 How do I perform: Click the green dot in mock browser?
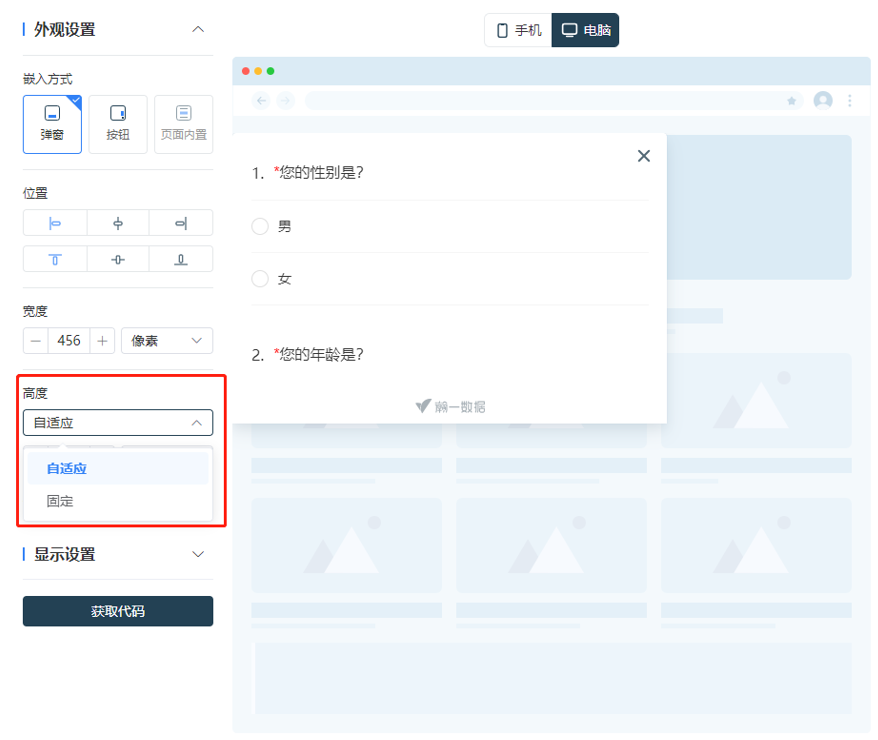coord(270,71)
